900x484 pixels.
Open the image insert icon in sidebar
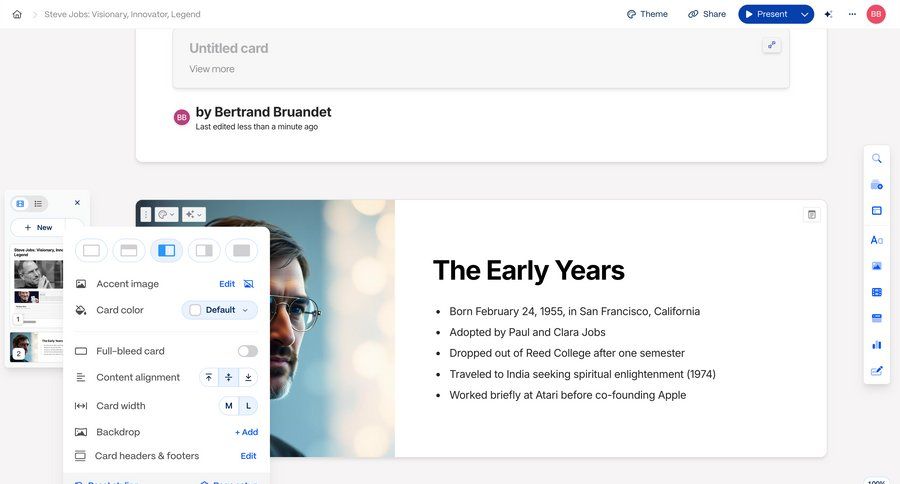[x=877, y=266]
